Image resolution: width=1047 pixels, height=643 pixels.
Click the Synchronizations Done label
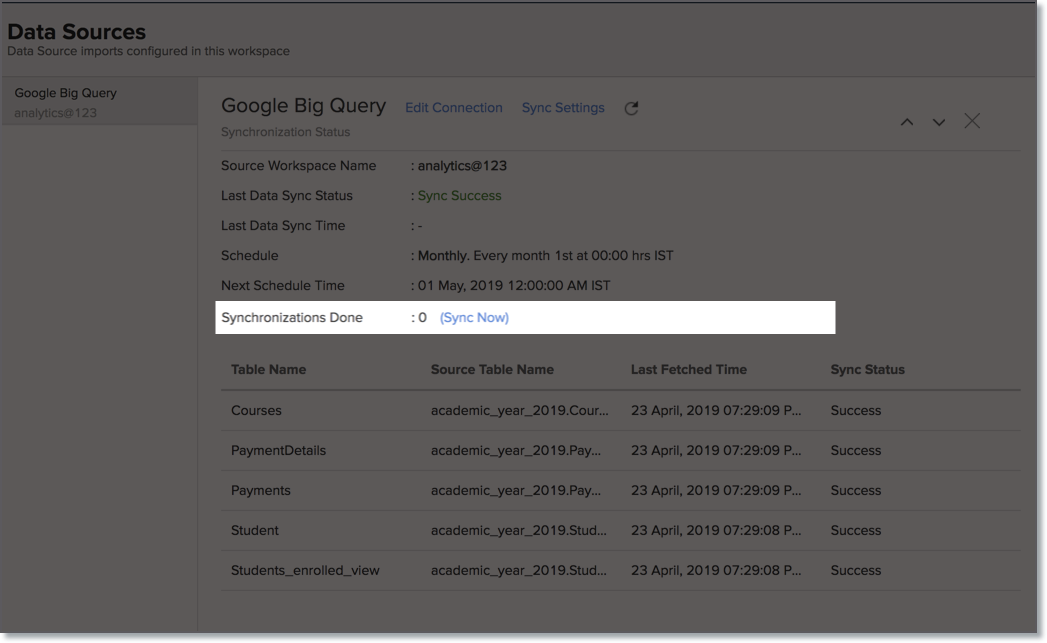(292, 318)
